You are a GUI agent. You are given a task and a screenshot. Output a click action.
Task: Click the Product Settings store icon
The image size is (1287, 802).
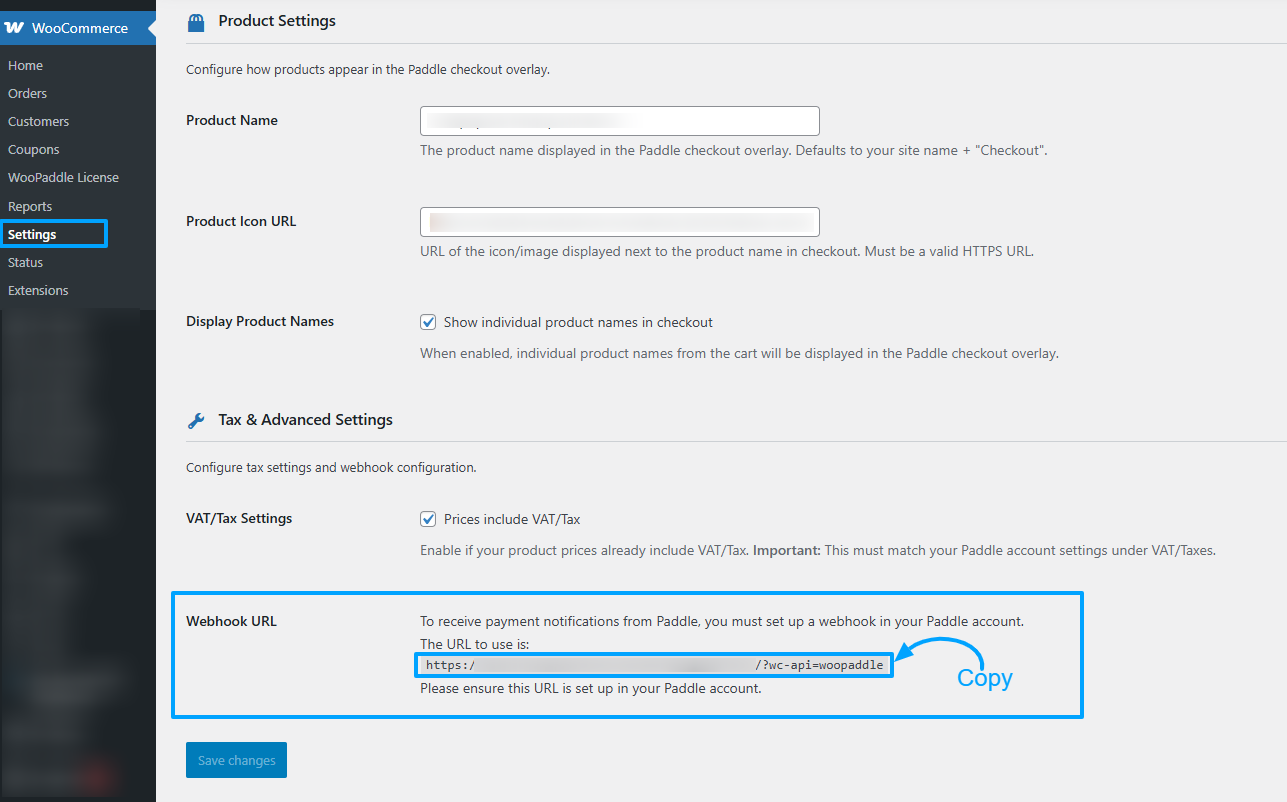click(x=196, y=22)
